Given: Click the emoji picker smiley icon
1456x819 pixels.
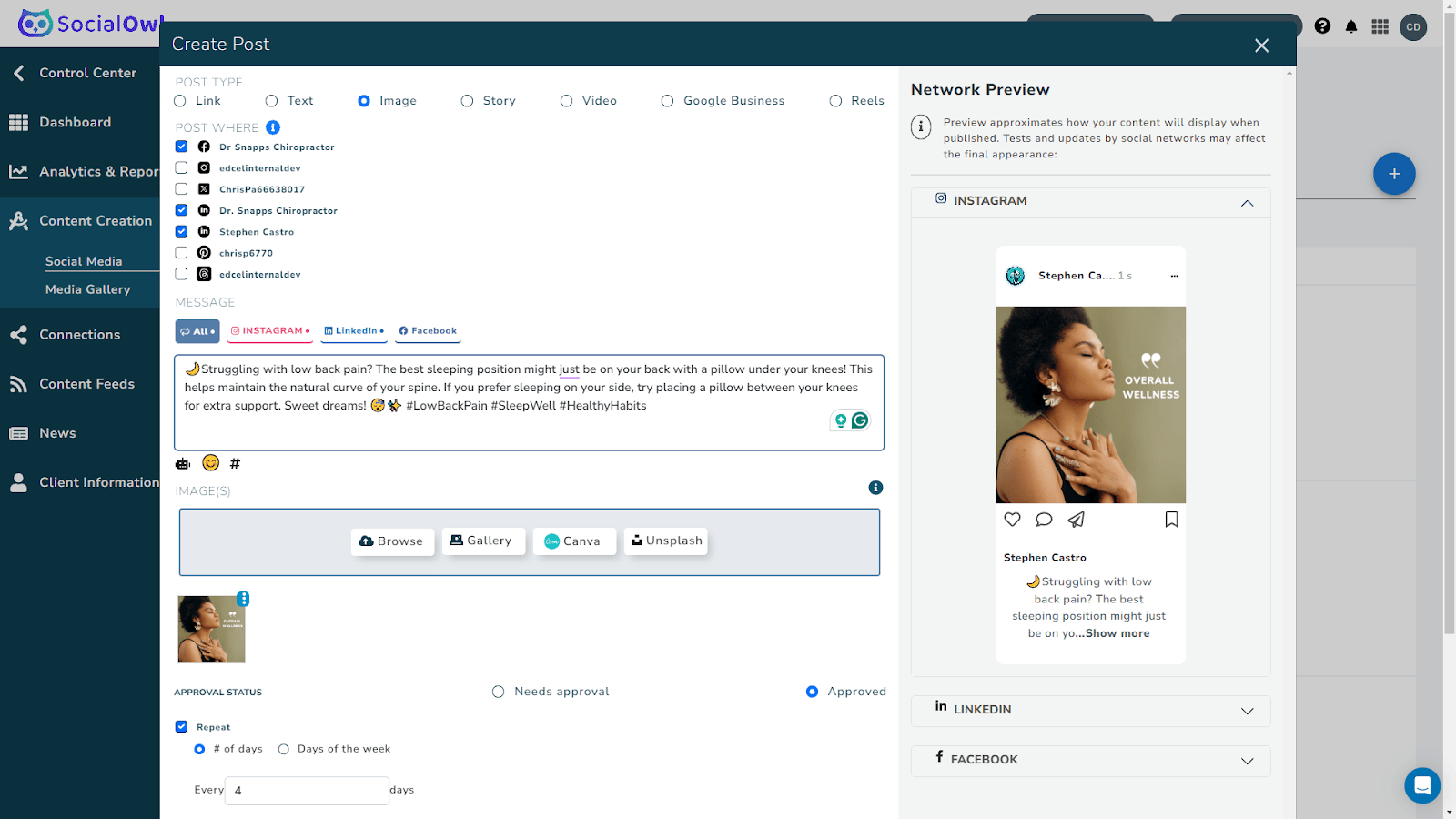Looking at the screenshot, I should 210,463.
